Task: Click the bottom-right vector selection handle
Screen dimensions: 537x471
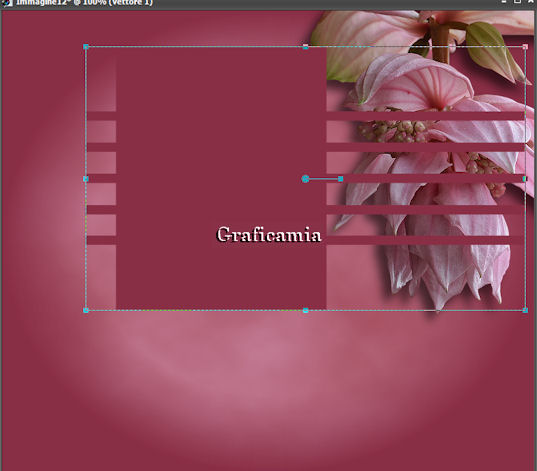Action: [x=525, y=310]
